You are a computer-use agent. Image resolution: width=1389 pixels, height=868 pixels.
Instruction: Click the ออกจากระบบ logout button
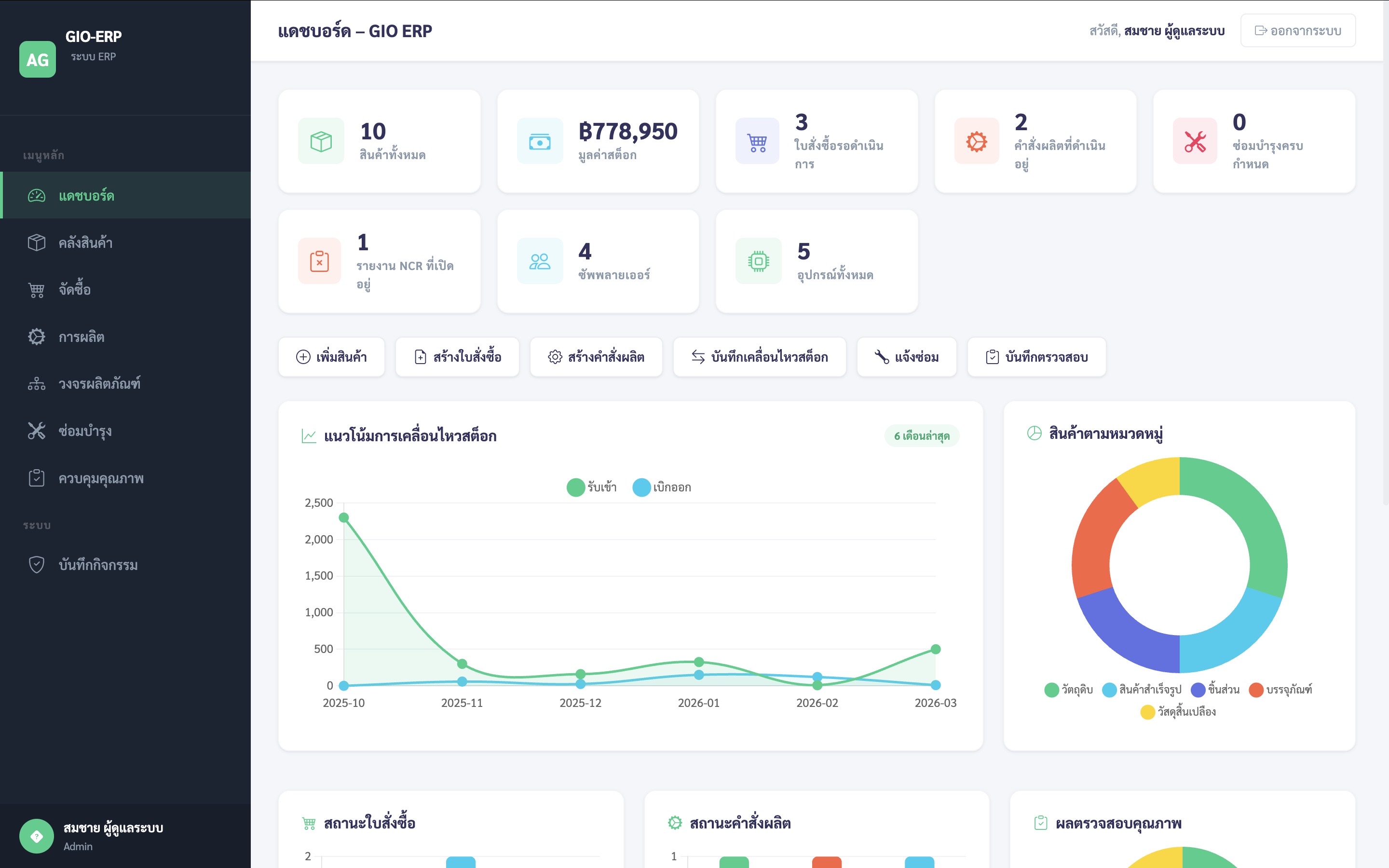(x=1298, y=30)
